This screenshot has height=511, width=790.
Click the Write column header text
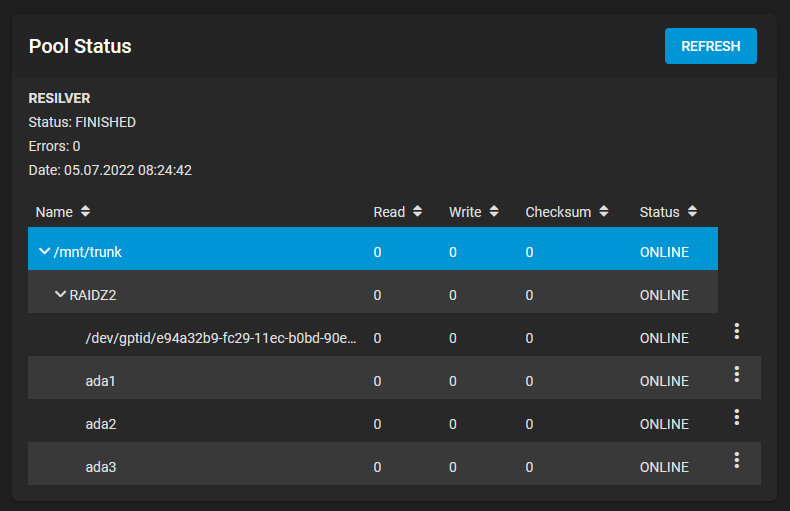pos(465,212)
